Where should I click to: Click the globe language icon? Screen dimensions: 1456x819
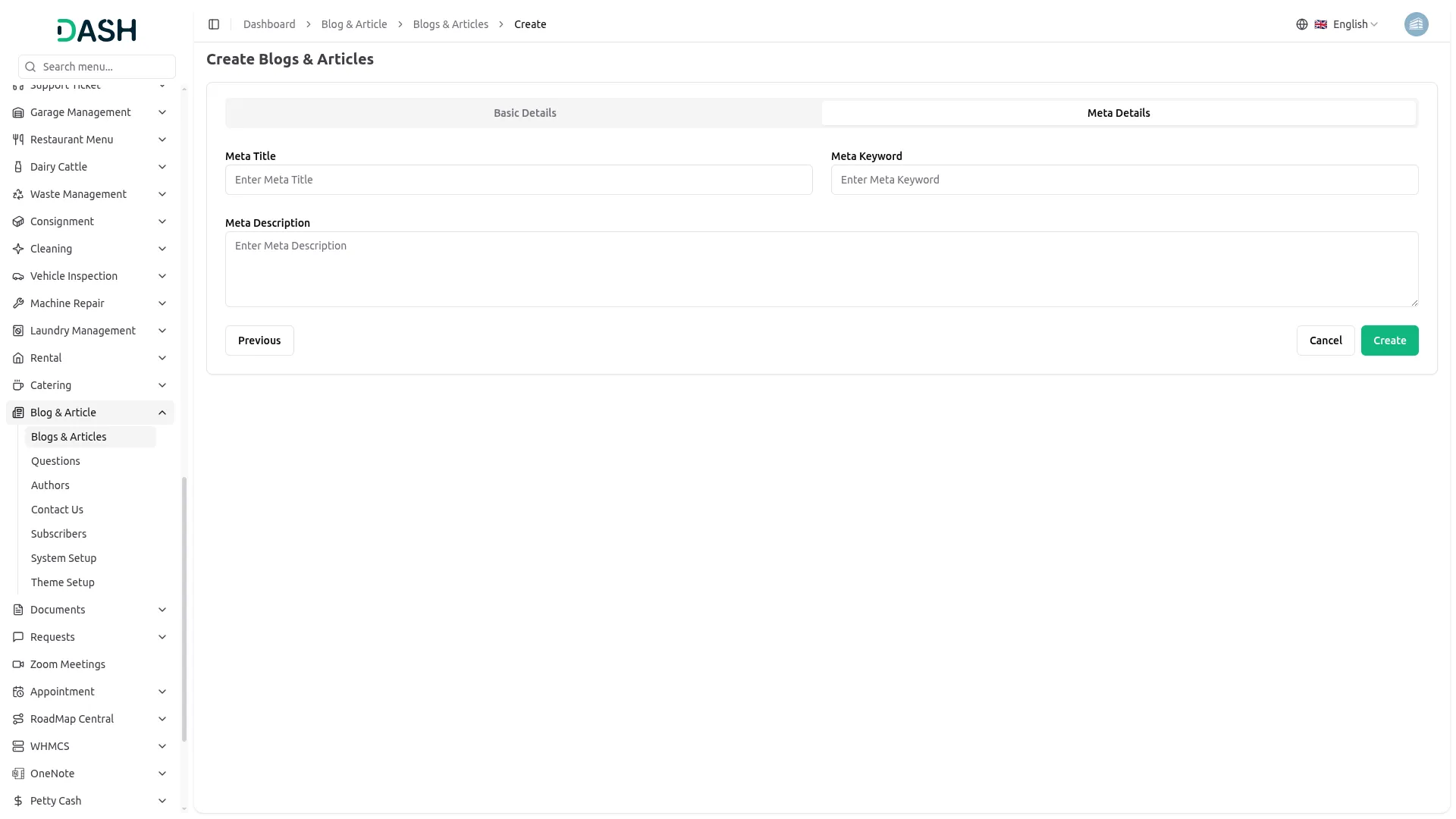(x=1301, y=24)
